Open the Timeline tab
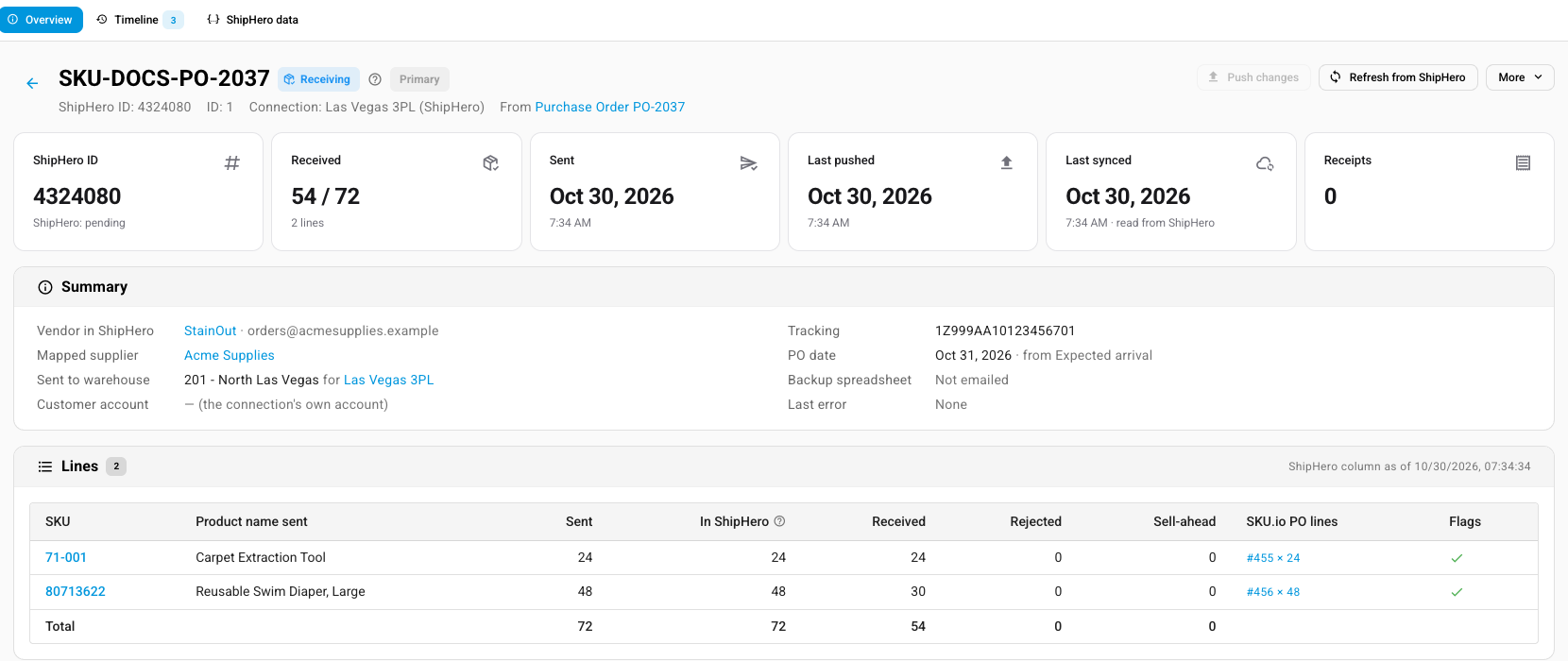 pos(139,20)
